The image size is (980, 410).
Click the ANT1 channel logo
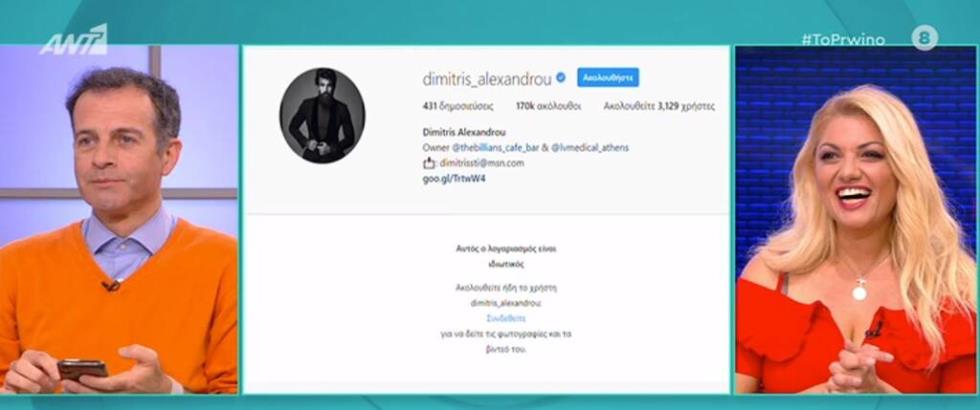pos(74,40)
